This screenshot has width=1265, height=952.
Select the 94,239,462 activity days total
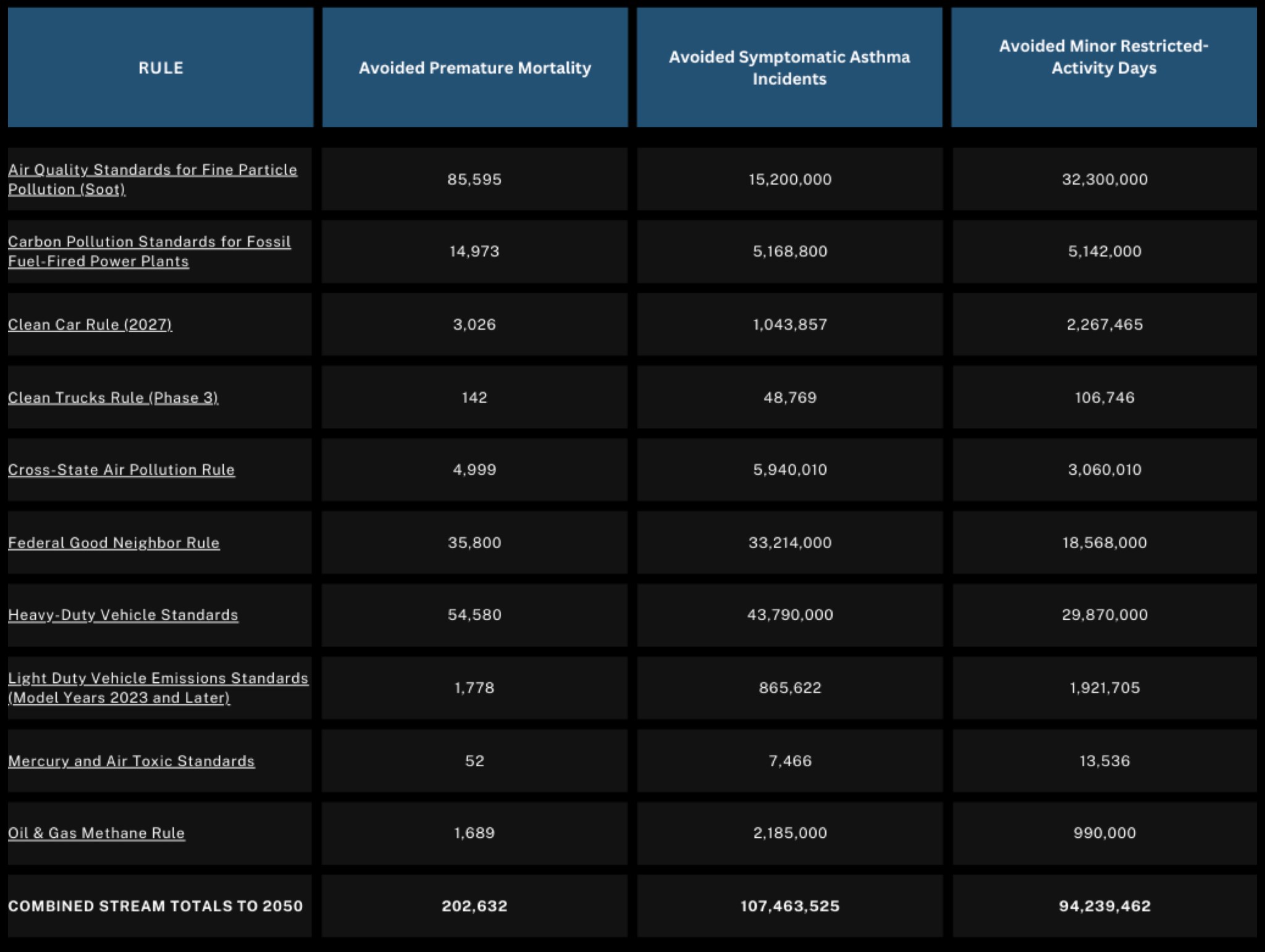click(x=1104, y=906)
